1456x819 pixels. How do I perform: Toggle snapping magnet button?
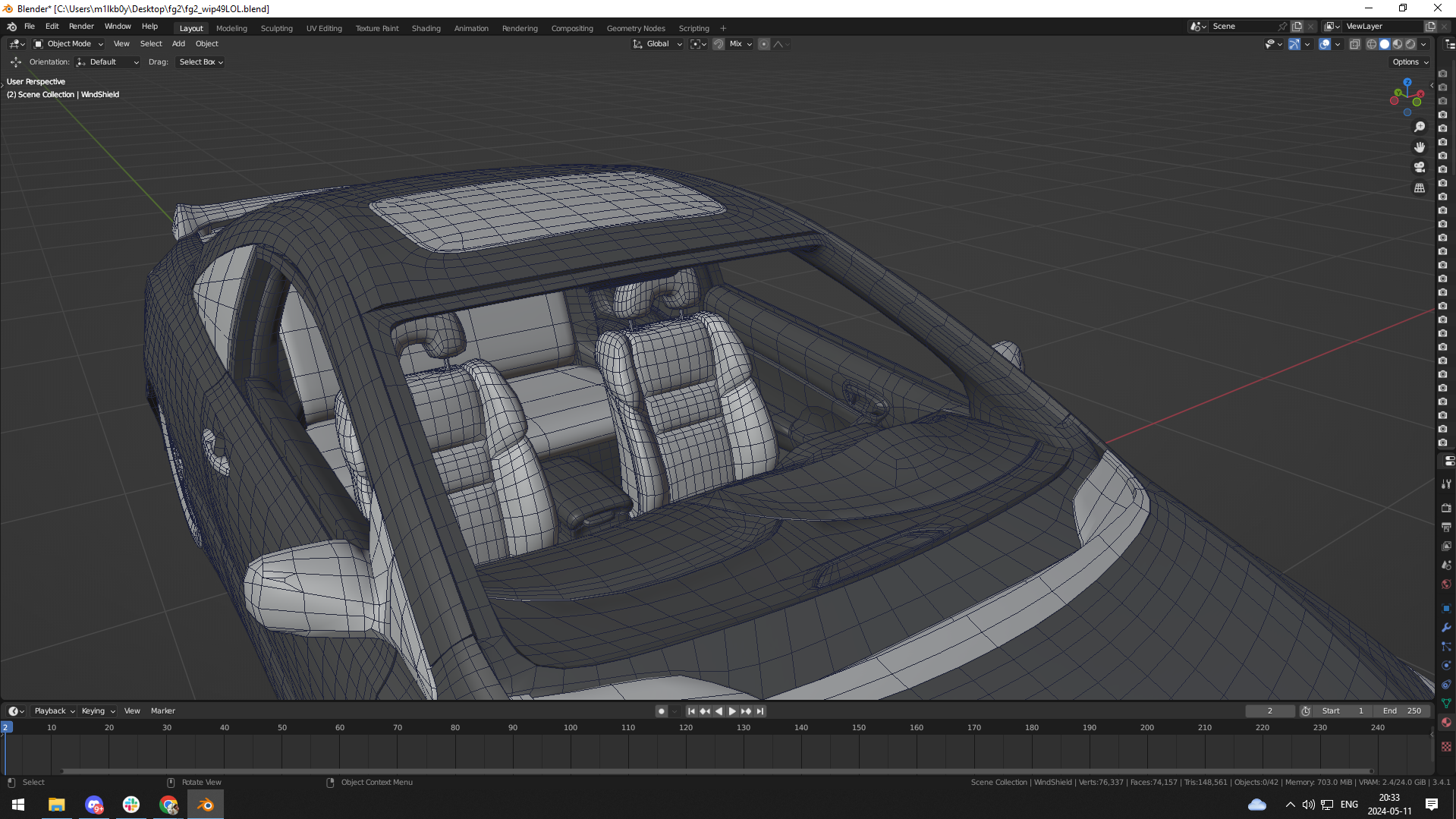pos(719,44)
